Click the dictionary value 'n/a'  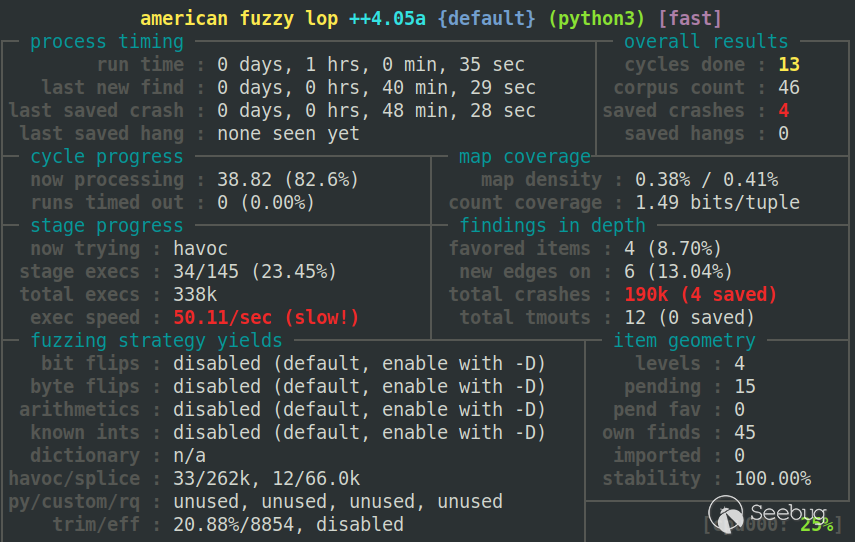tap(190, 455)
